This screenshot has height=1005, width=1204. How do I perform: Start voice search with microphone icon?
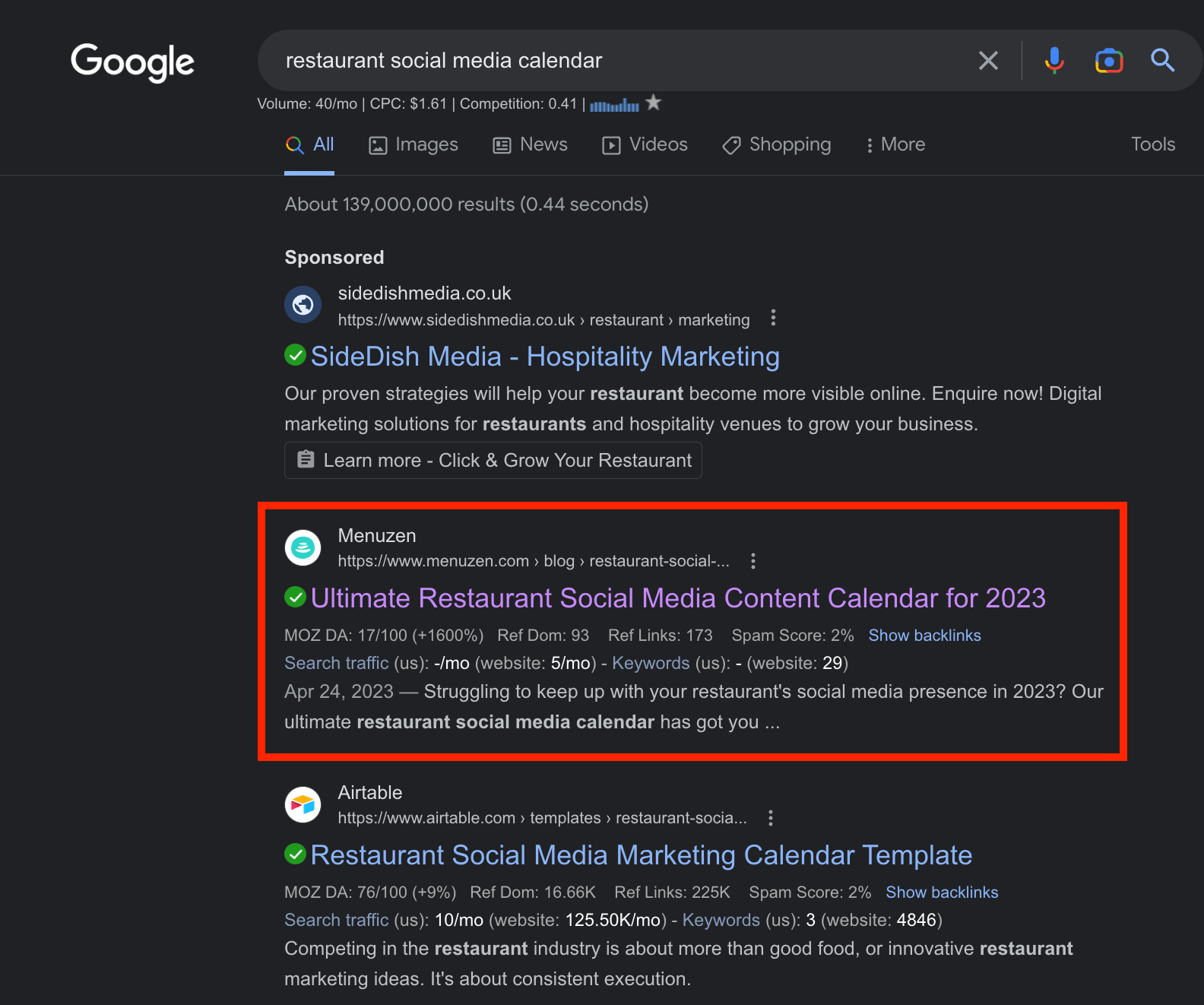coord(1054,61)
